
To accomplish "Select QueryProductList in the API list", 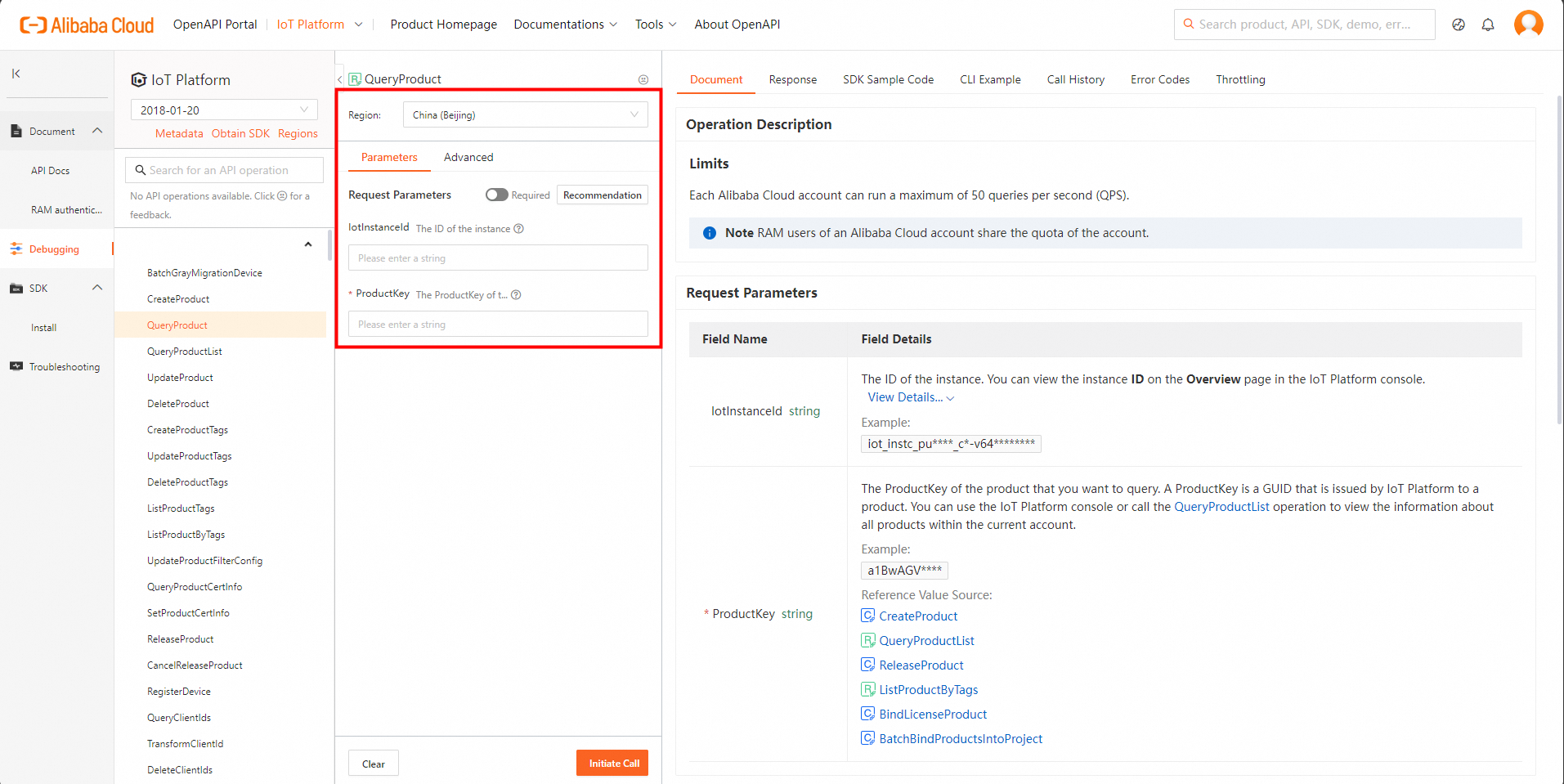I will 185,352.
